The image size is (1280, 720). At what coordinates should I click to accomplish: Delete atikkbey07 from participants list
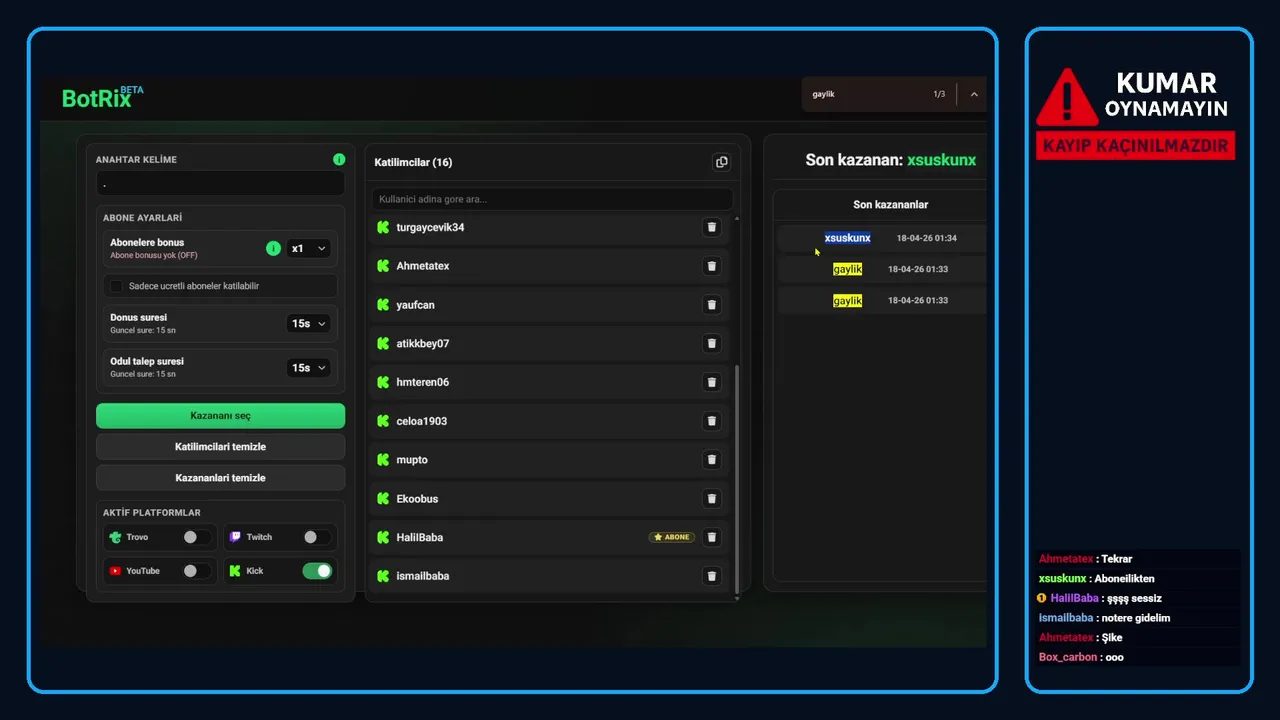(711, 343)
